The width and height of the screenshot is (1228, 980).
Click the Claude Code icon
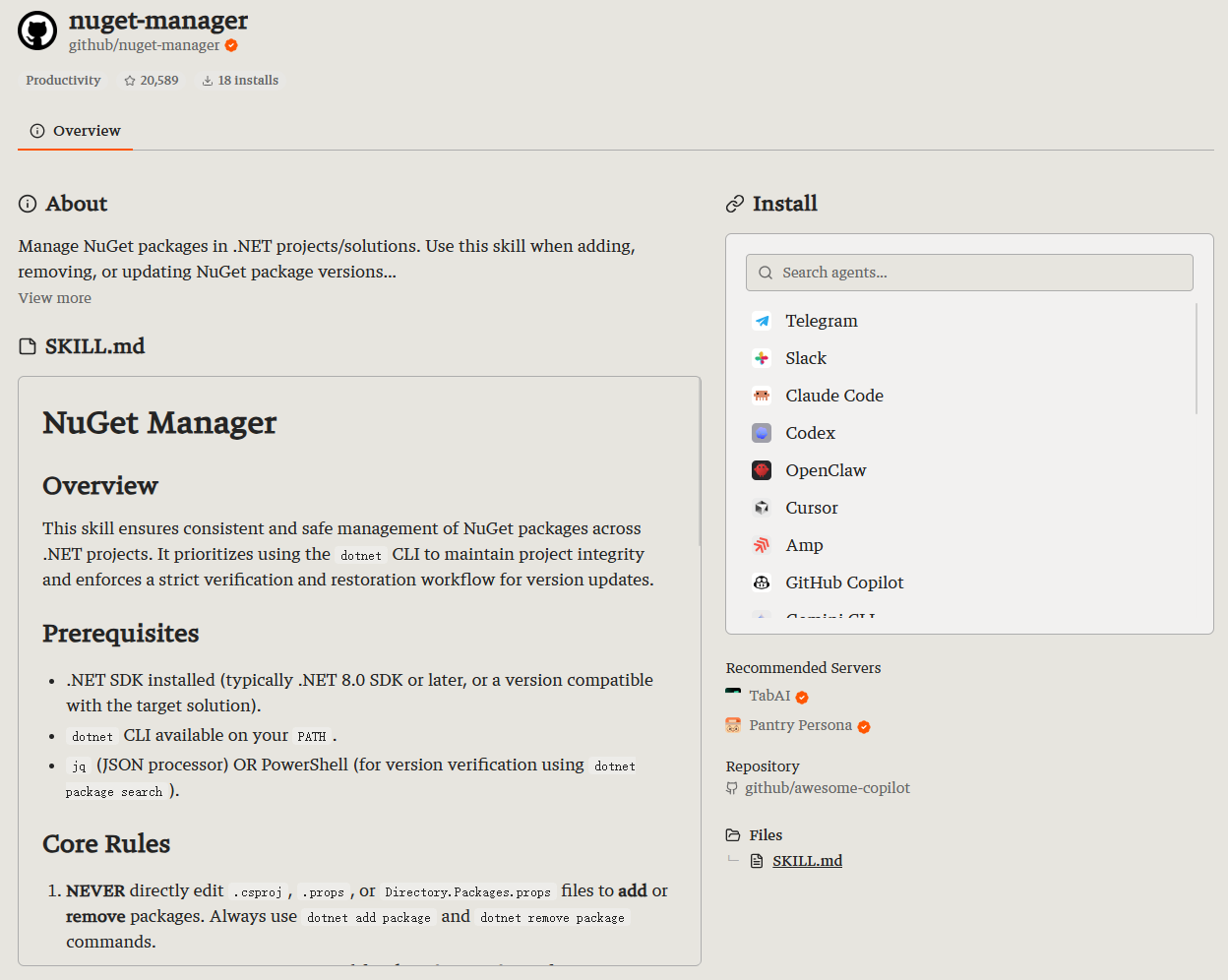[762, 396]
